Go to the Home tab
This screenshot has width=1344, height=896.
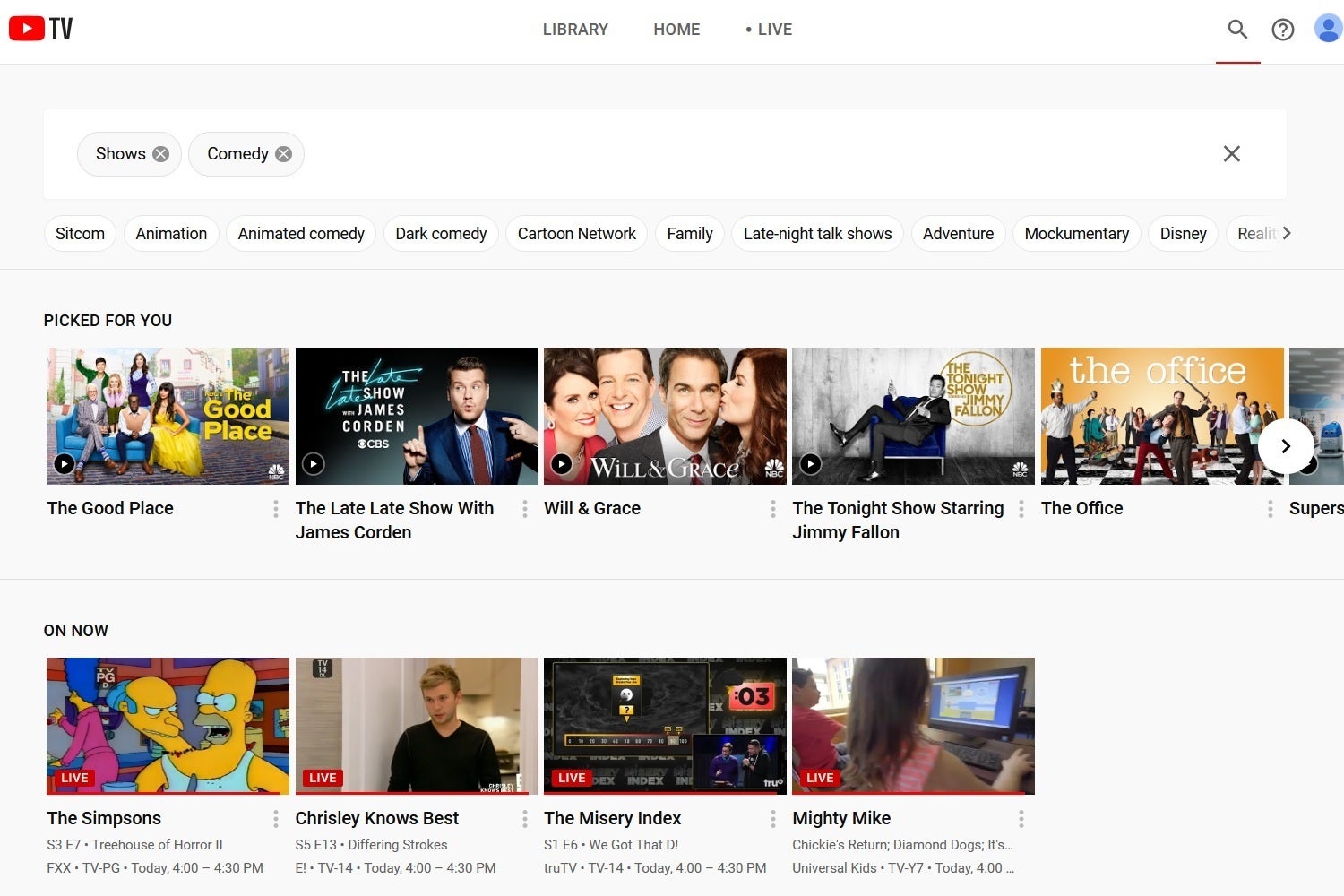coord(676,30)
